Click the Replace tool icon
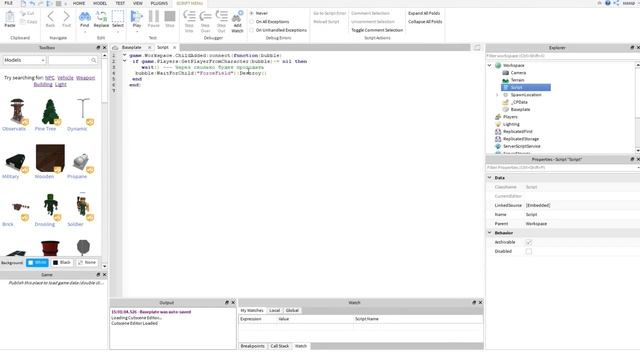 101,17
